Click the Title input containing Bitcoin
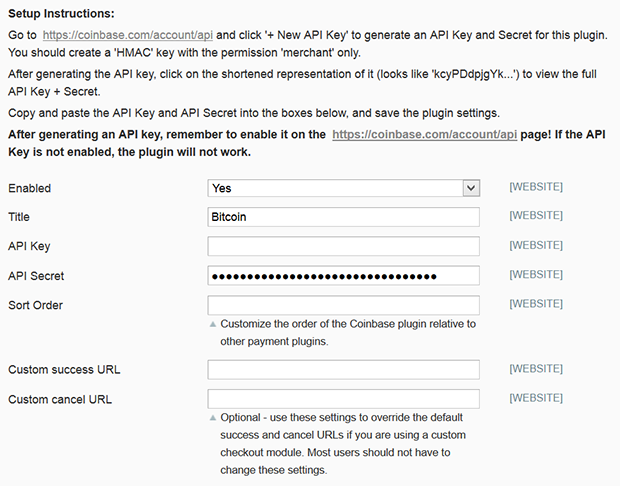 coord(344,217)
